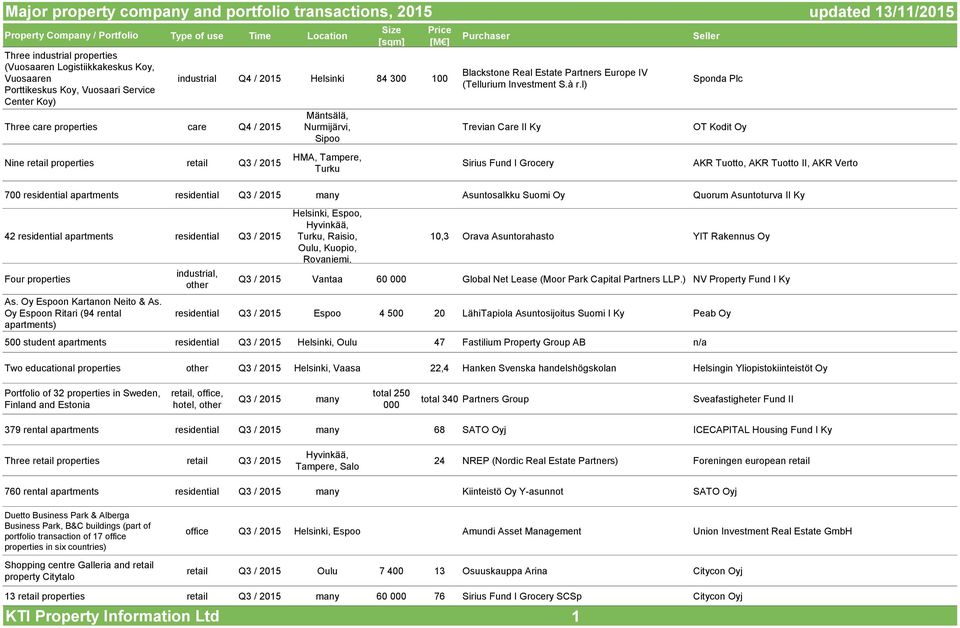This screenshot has width=960, height=628.
Task: Click the 'Orava Asuntorahasto' purchaser
Action: 508,236
